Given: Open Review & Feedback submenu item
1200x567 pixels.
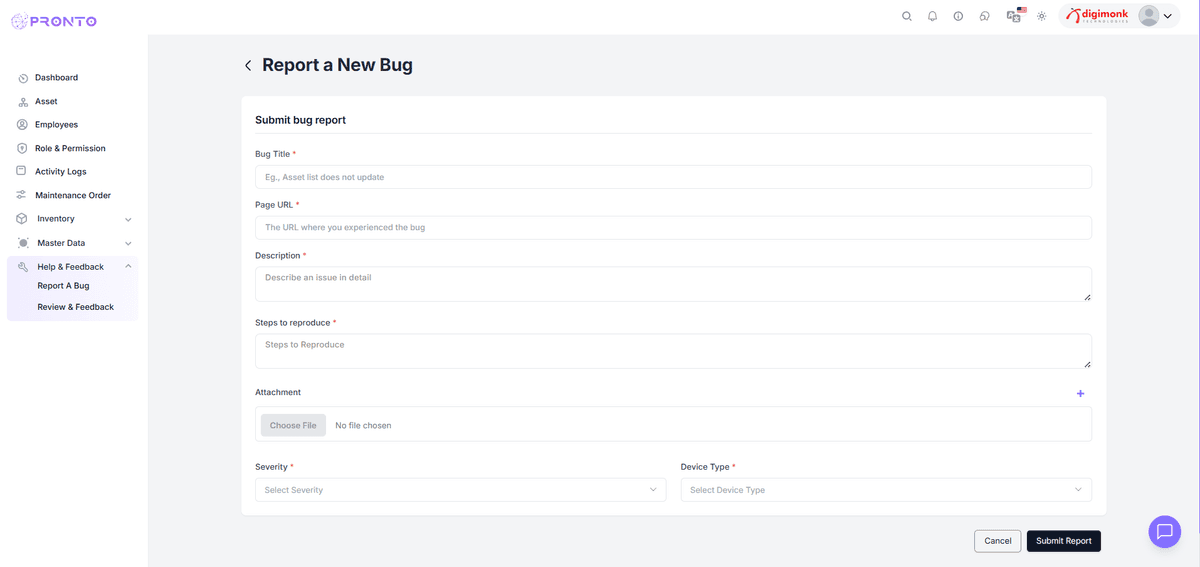Looking at the screenshot, I should point(76,307).
